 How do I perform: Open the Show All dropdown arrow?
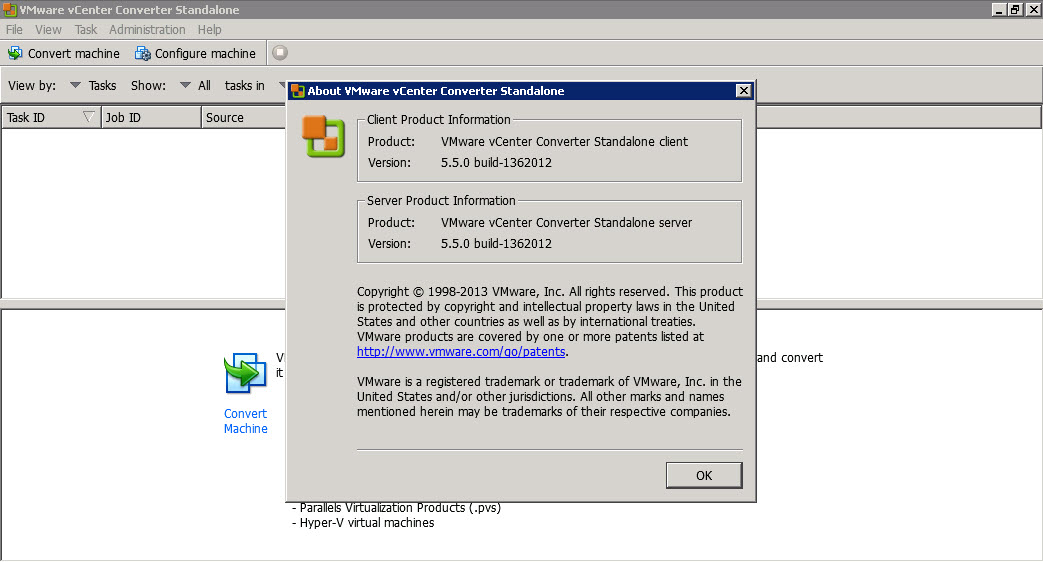tap(186, 85)
